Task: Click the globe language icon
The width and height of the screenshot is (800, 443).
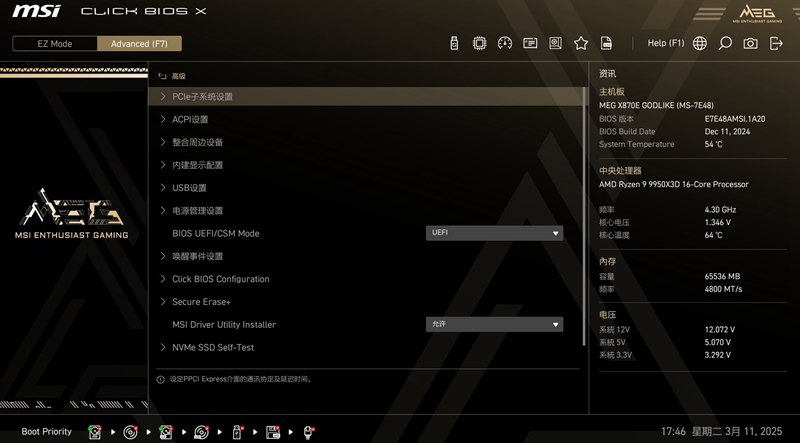Action: click(x=700, y=43)
